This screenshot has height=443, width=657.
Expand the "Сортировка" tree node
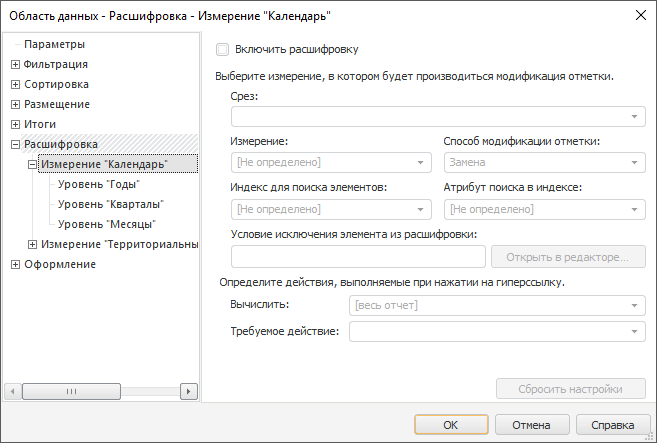15,84
